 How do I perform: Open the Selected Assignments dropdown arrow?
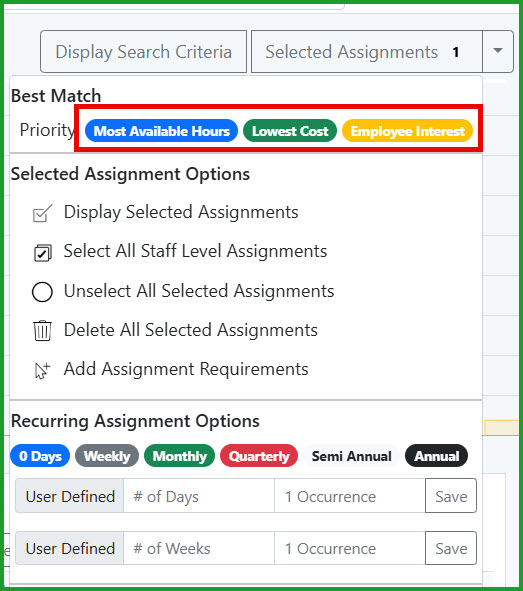(x=498, y=51)
